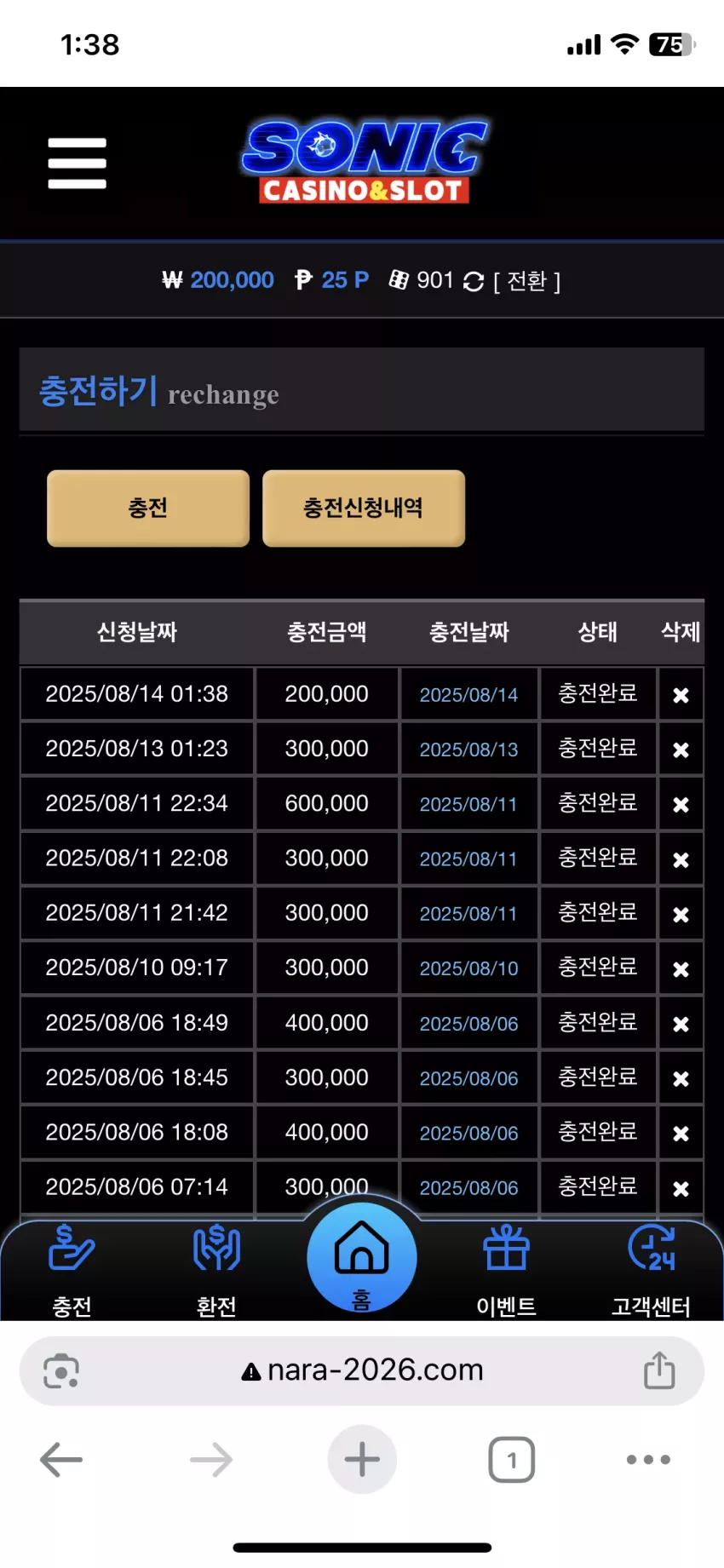Click the nara-2026.com address bar

point(362,1370)
